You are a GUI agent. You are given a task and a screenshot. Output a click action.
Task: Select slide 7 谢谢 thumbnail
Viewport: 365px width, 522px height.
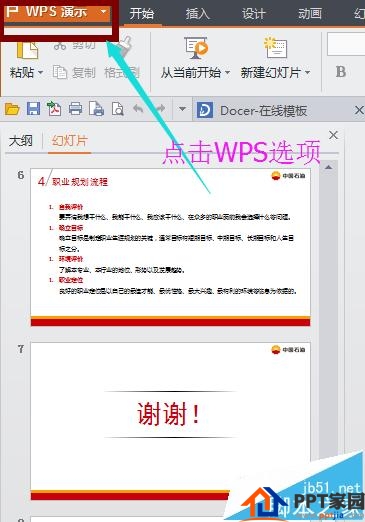coord(170,421)
